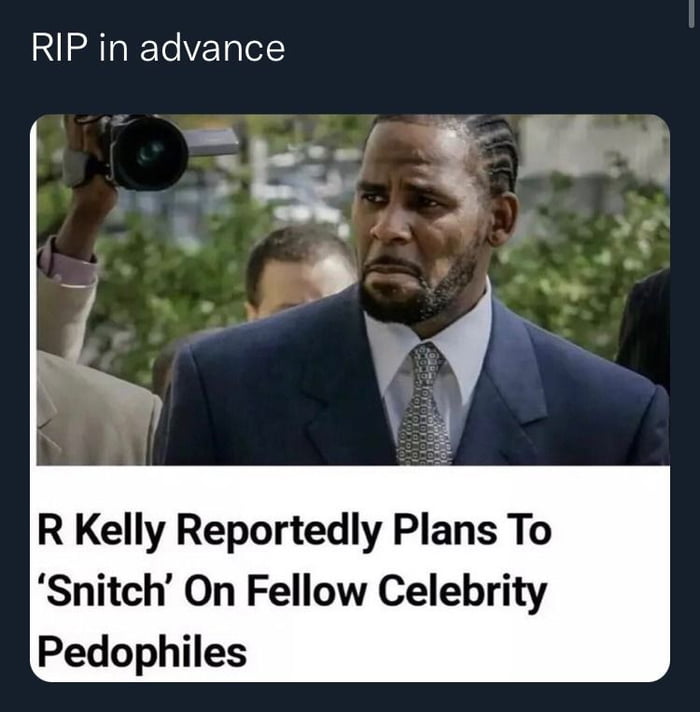Click the background man's face in the photo
This screenshot has width=700, height=712.
(296, 275)
